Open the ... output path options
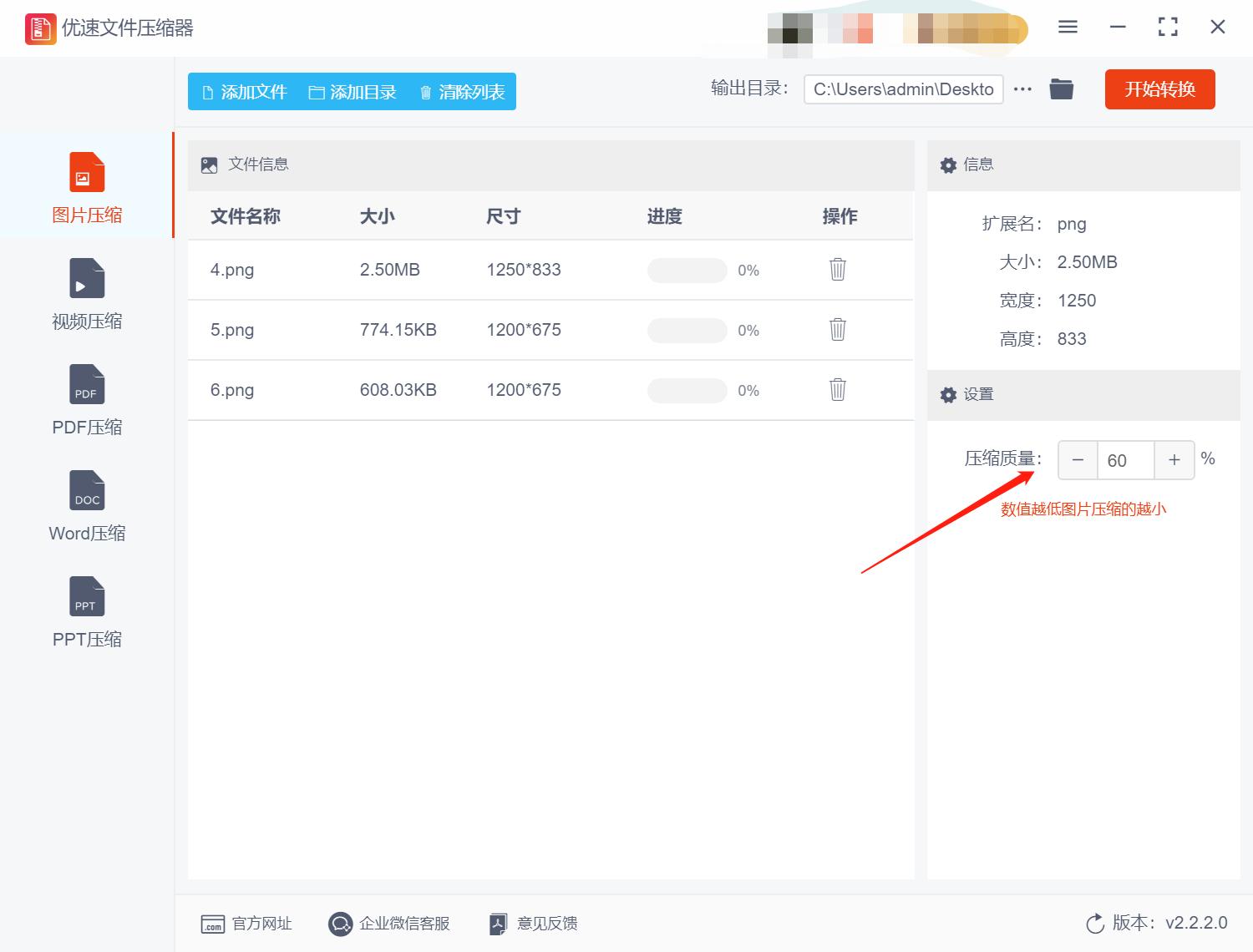1253x952 pixels. [1022, 88]
